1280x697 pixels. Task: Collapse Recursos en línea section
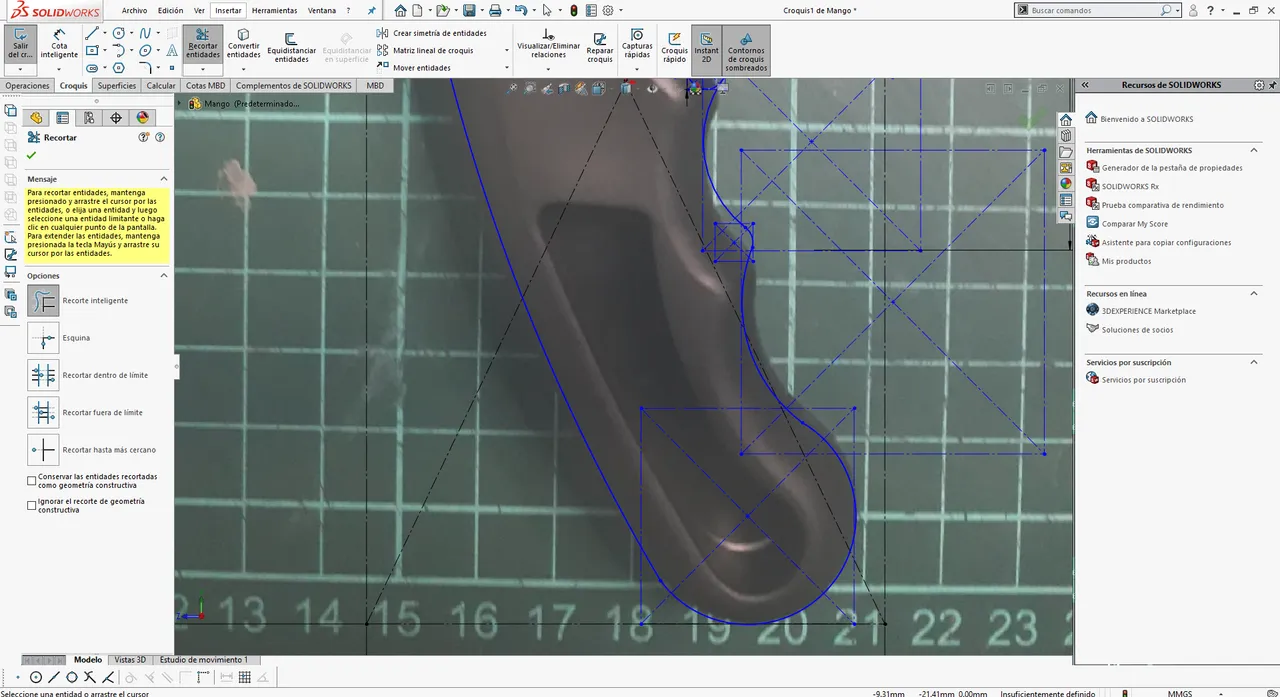coord(1255,293)
